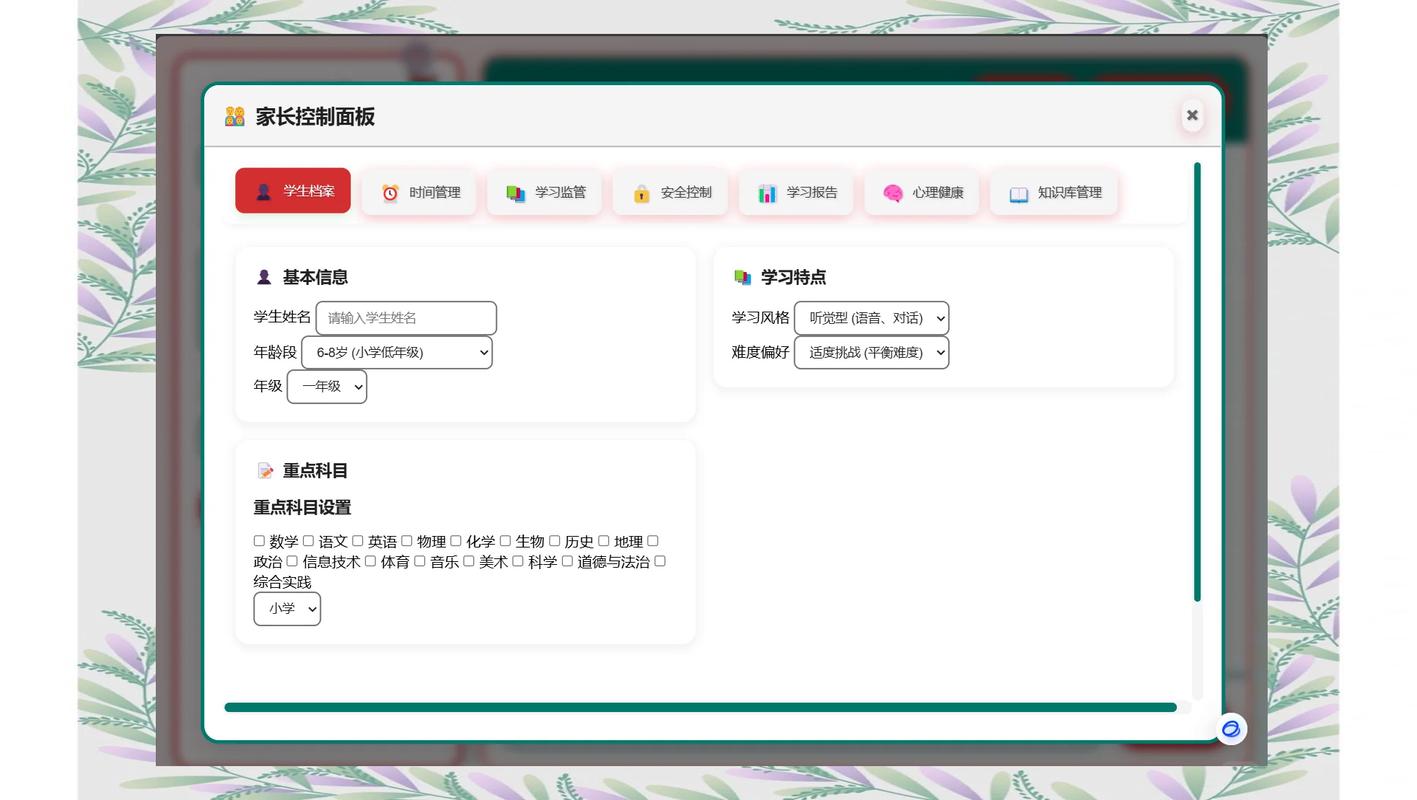Check the 语文 subject checkbox
The height and width of the screenshot is (800, 1417).
pyautogui.click(x=308, y=541)
